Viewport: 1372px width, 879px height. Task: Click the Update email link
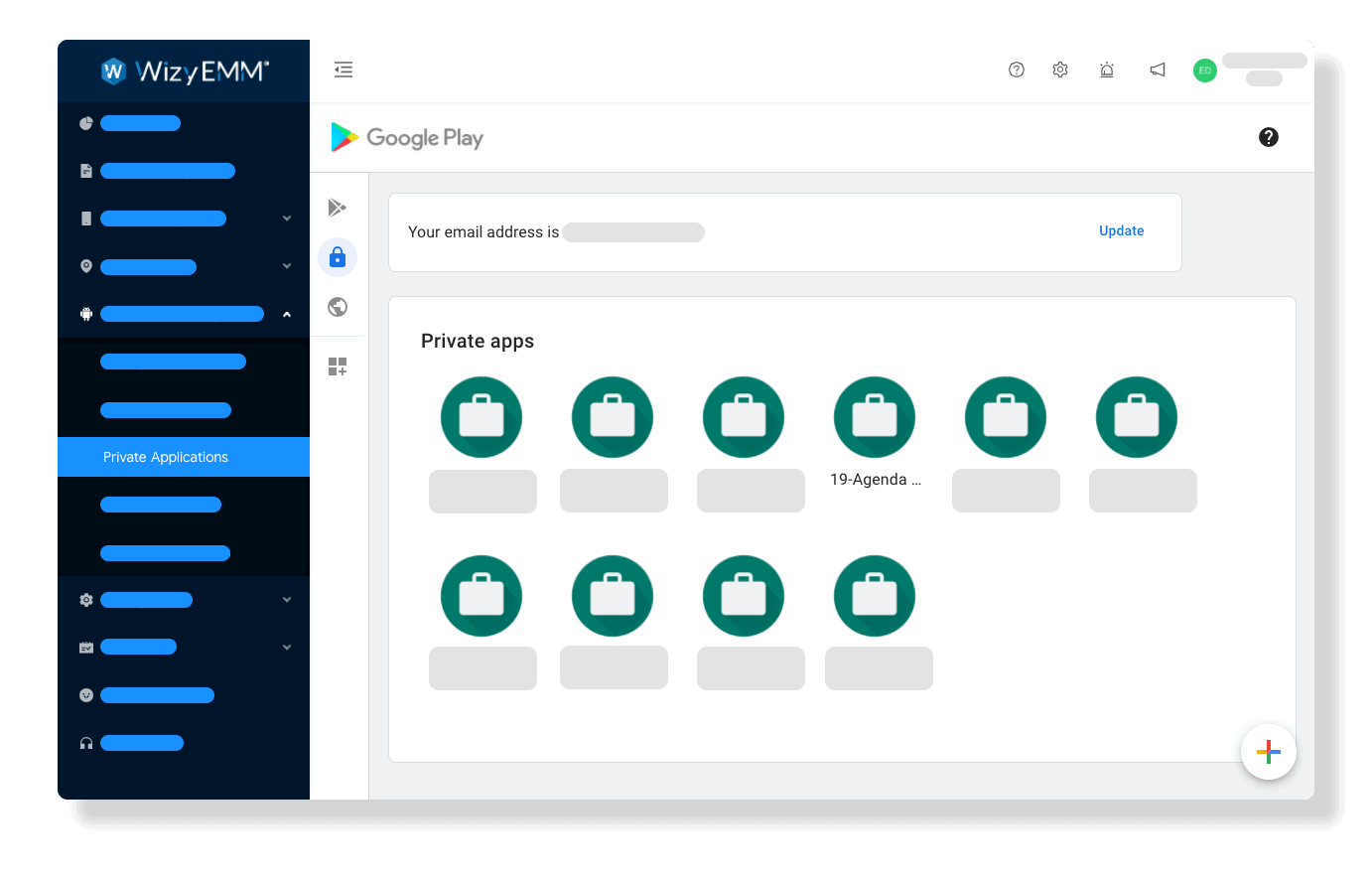(1122, 230)
